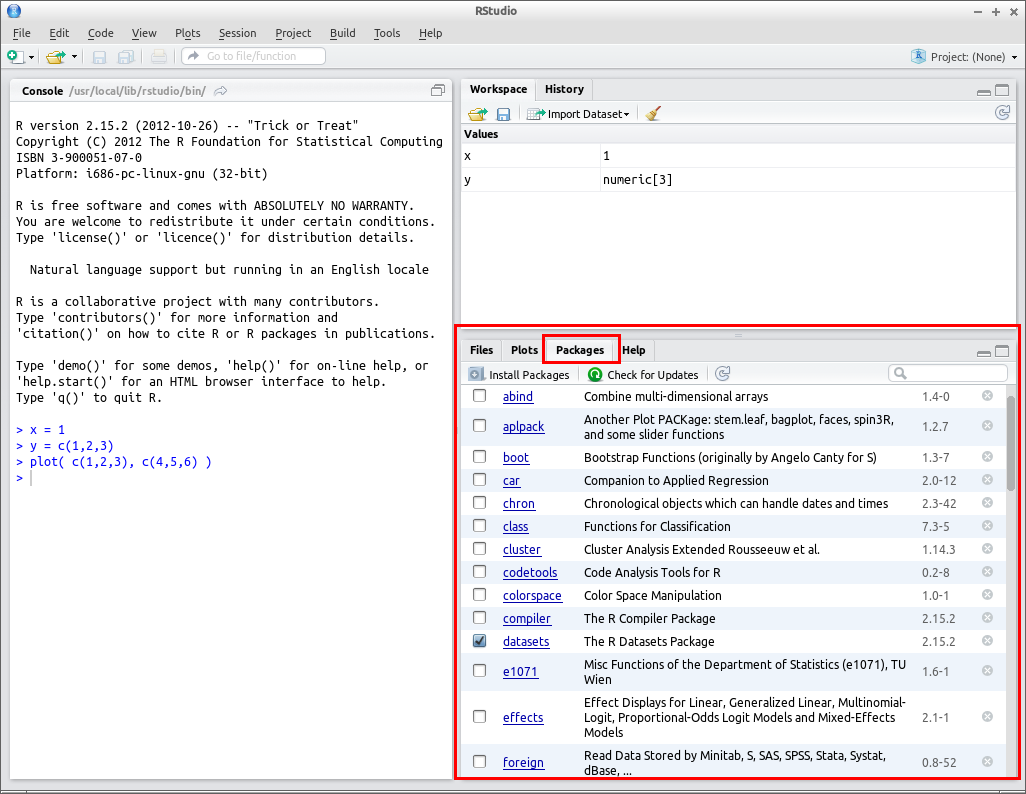
Task: Click the Check for Updates button
Action: [x=643, y=374]
